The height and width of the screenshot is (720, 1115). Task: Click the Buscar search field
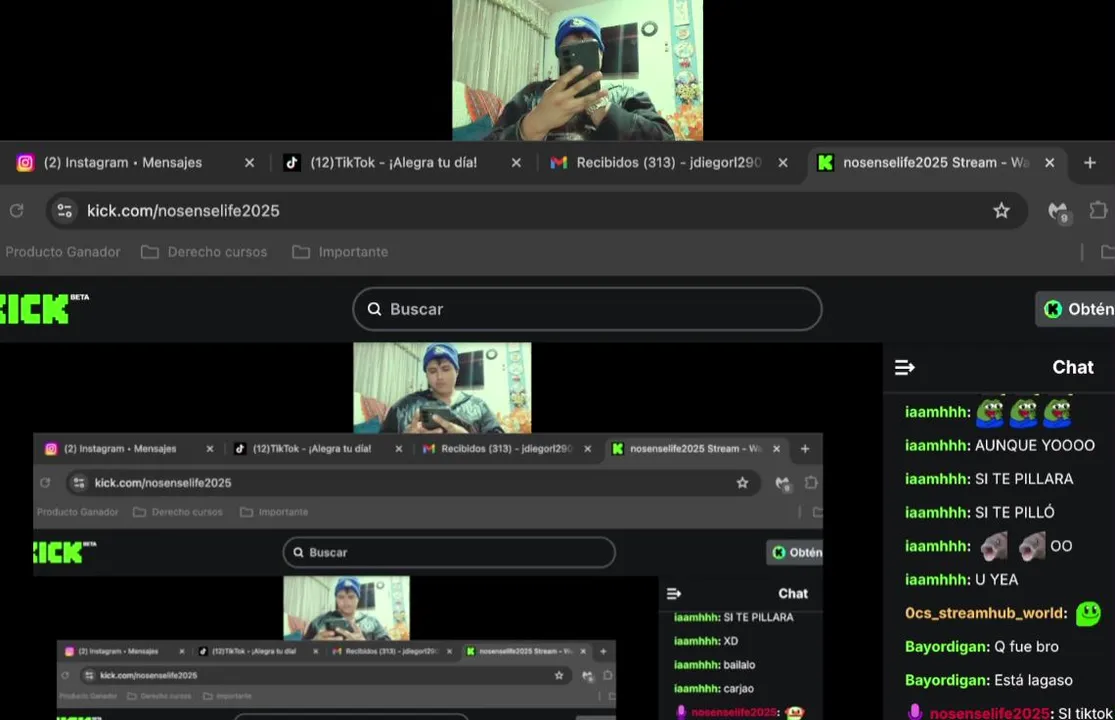pos(587,308)
